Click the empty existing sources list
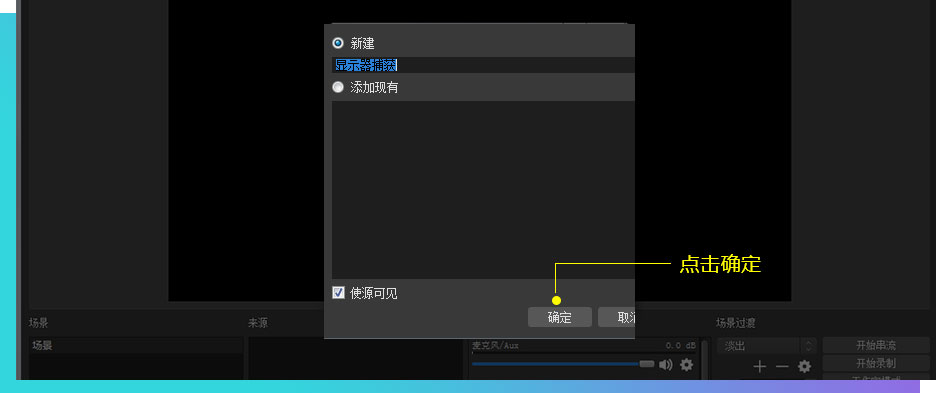This screenshot has height=393, width=936. [x=483, y=189]
